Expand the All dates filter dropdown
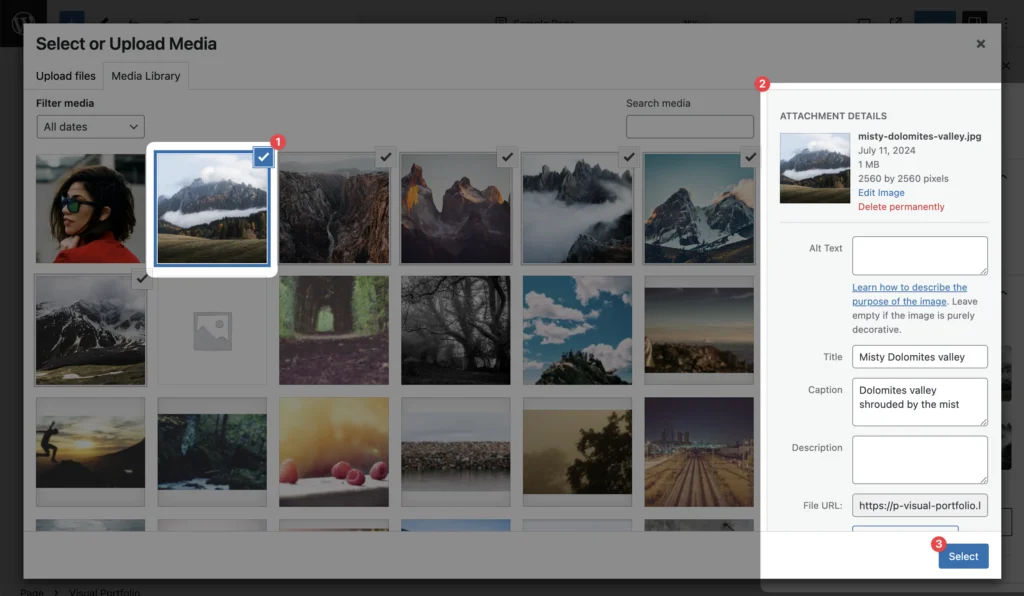Image resolution: width=1024 pixels, height=596 pixels. point(90,127)
